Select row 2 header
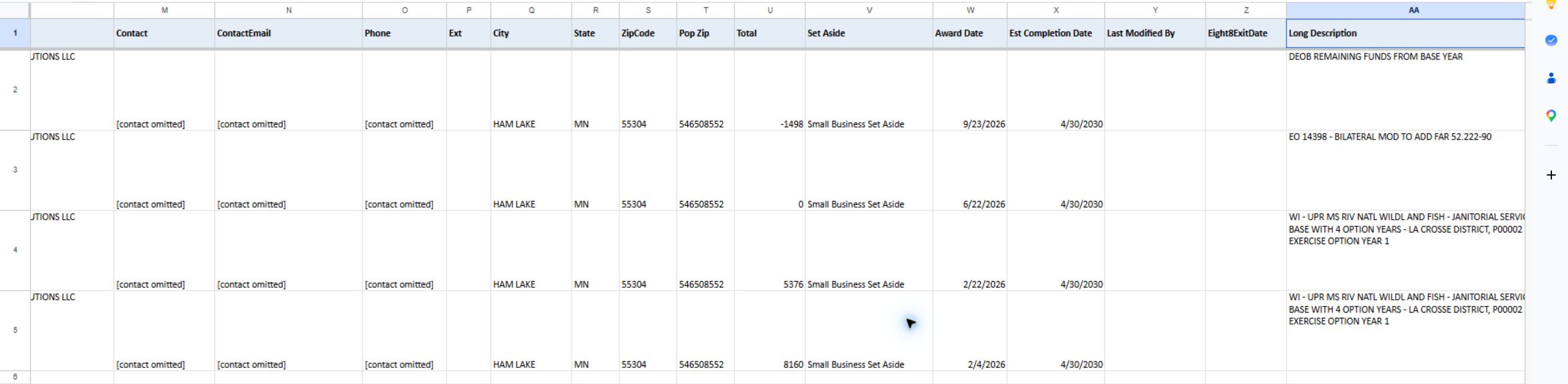1568x384 pixels. point(15,89)
